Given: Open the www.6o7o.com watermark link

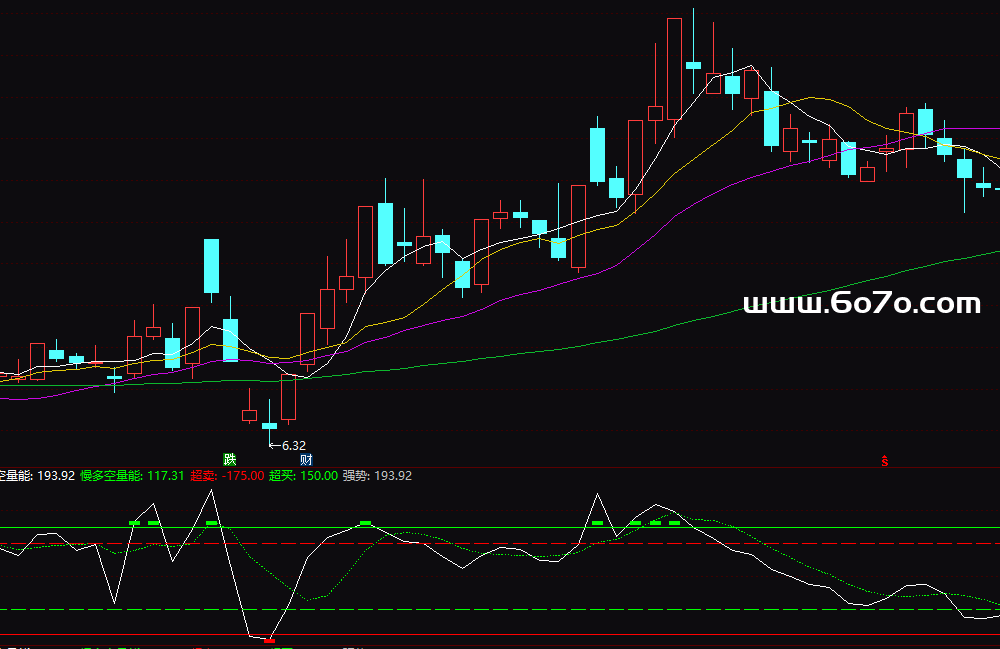Looking at the screenshot, I should click(x=862, y=303).
